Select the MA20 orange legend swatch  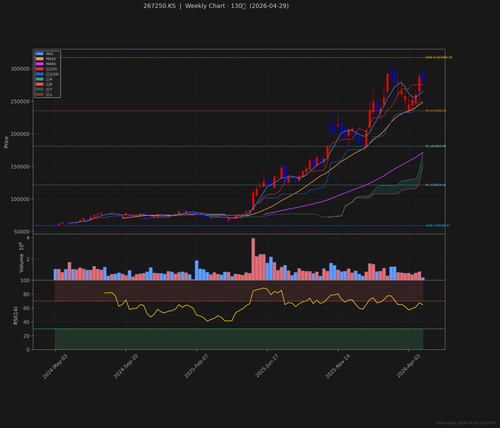click(x=40, y=59)
